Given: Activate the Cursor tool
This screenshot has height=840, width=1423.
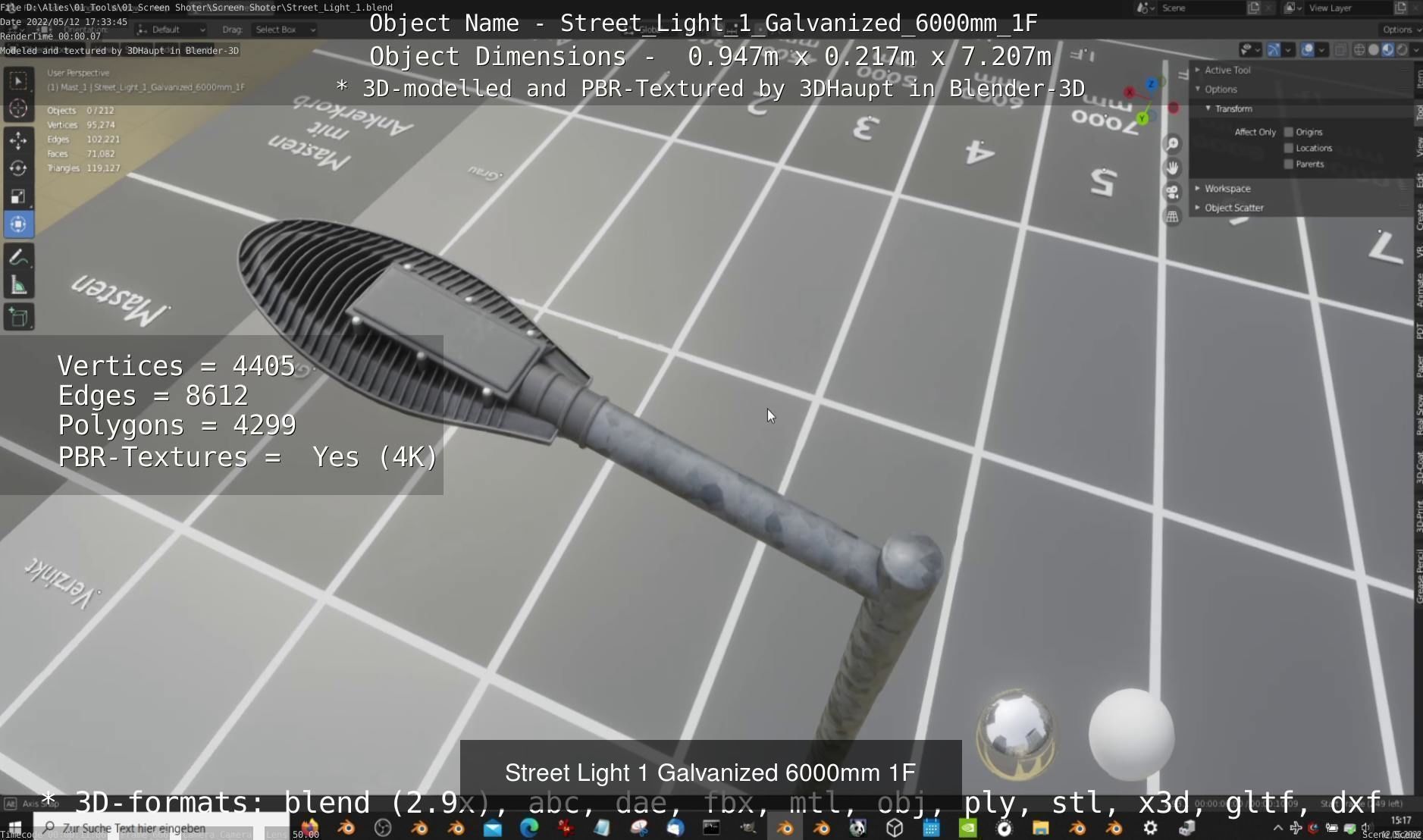Looking at the screenshot, I should click(x=18, y=109).
